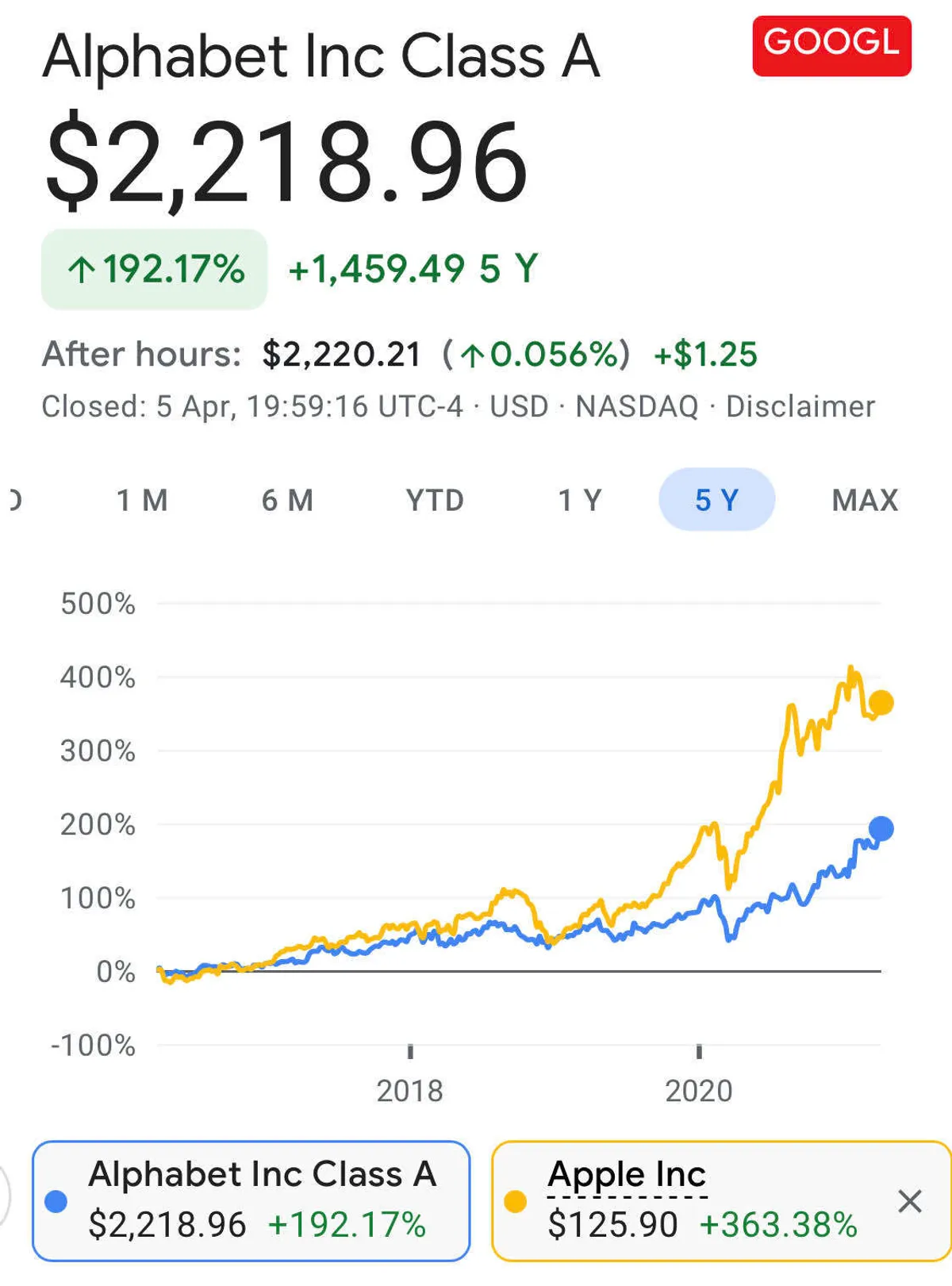The height and width of the screenshot is (1286, 952).
Task: Select the 1 M time range tab
Action: tap(142, 501)
